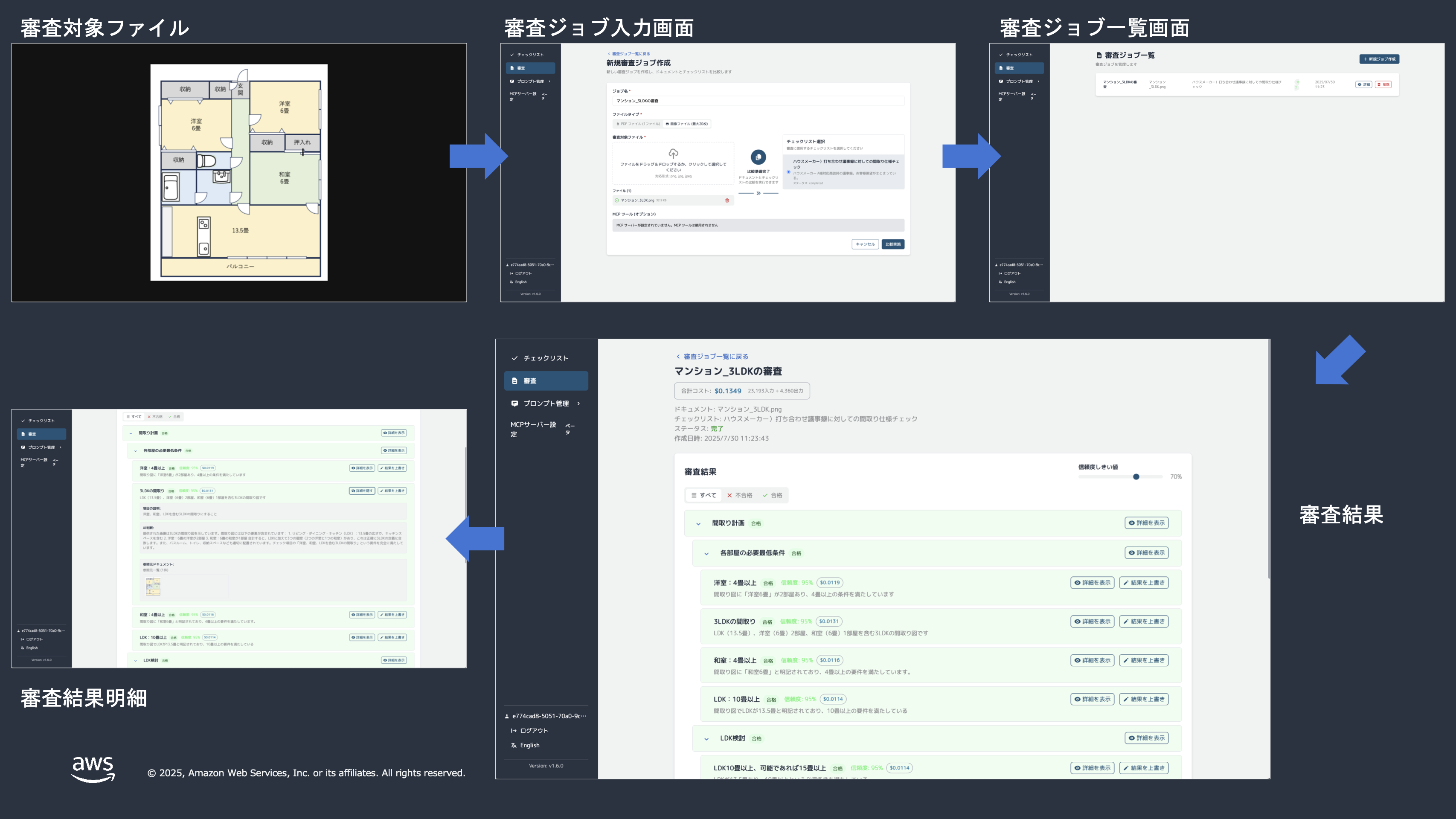The width and height of the screenshot is (1456, 819).
Task: Collapse 間取り計画 section under the 審査結果 heading
Action: 699,523
